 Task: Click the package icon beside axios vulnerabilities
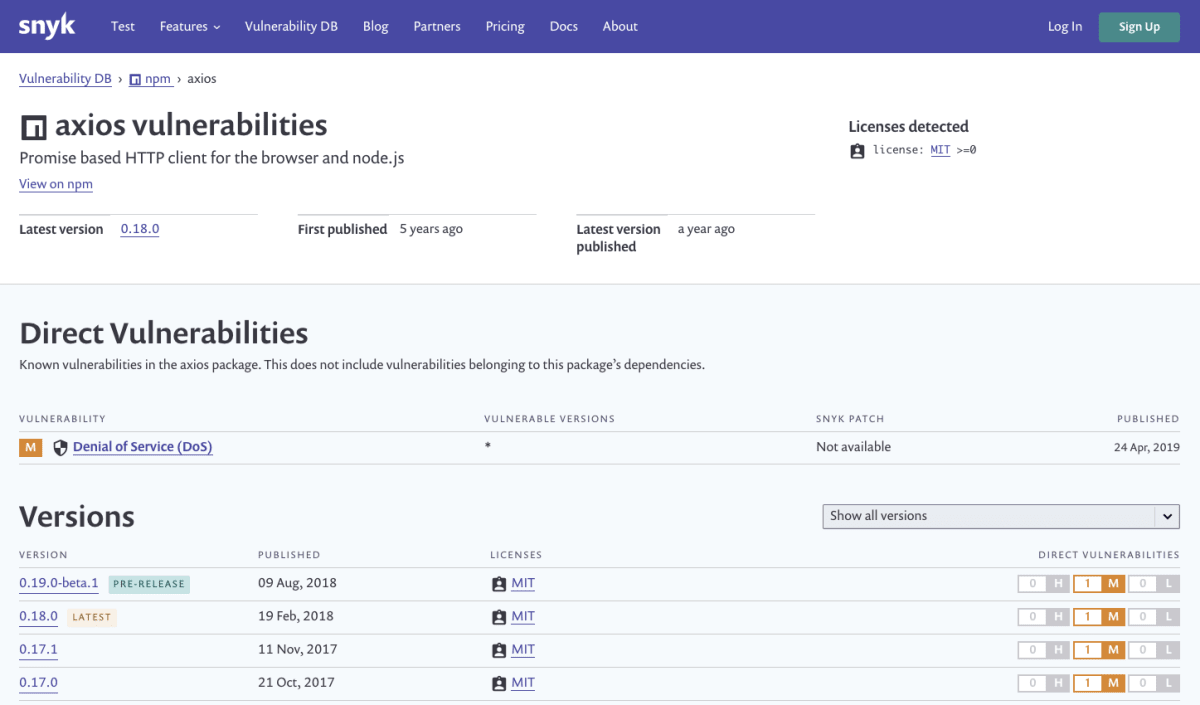tap(33, 127)
